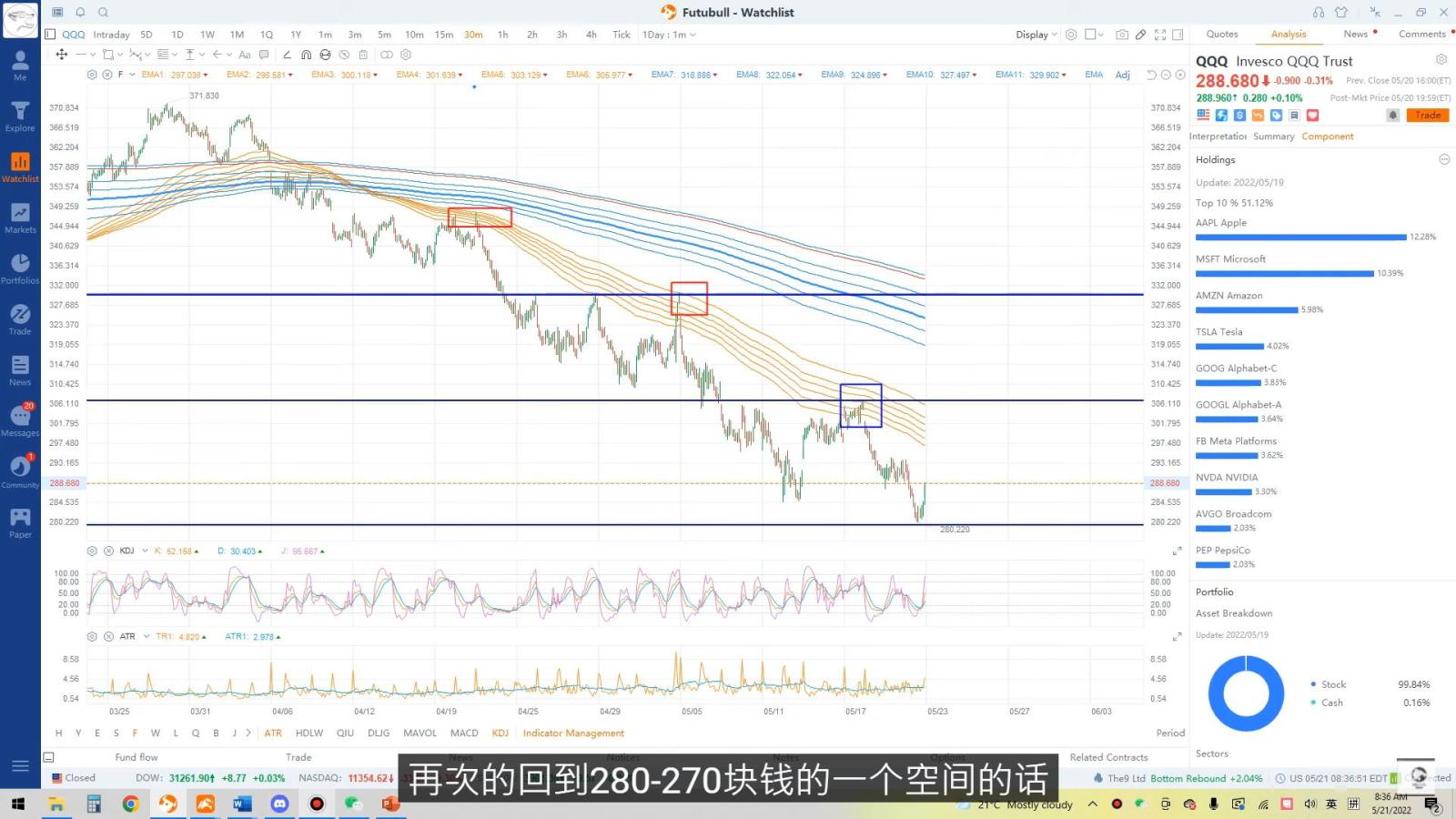Open drawing tool settings gear

coord(406,55)
